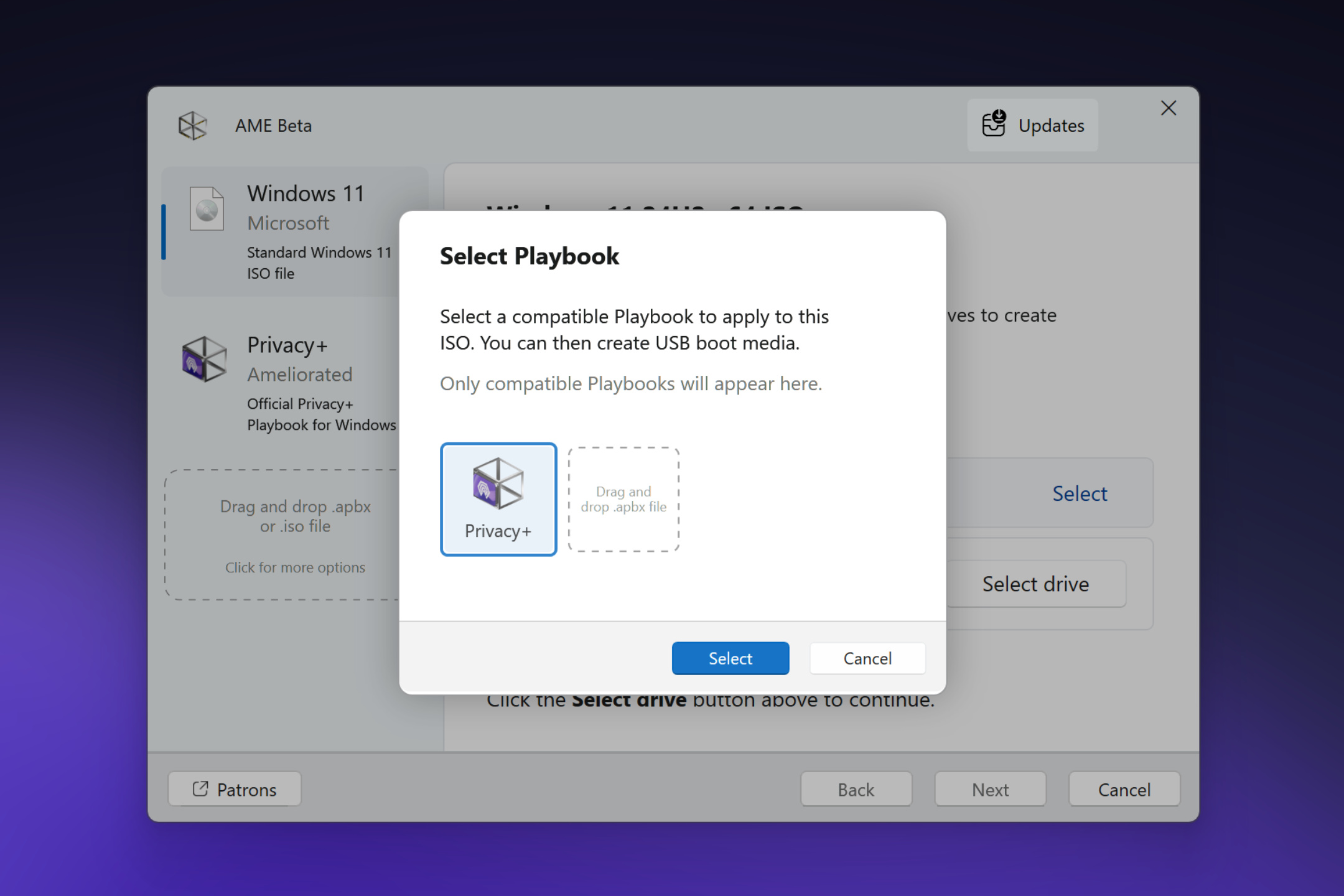This screenshot has width=1344, height=896.
Task: Click the Windows 11 ISO disc icon
Action: [207, 208]
